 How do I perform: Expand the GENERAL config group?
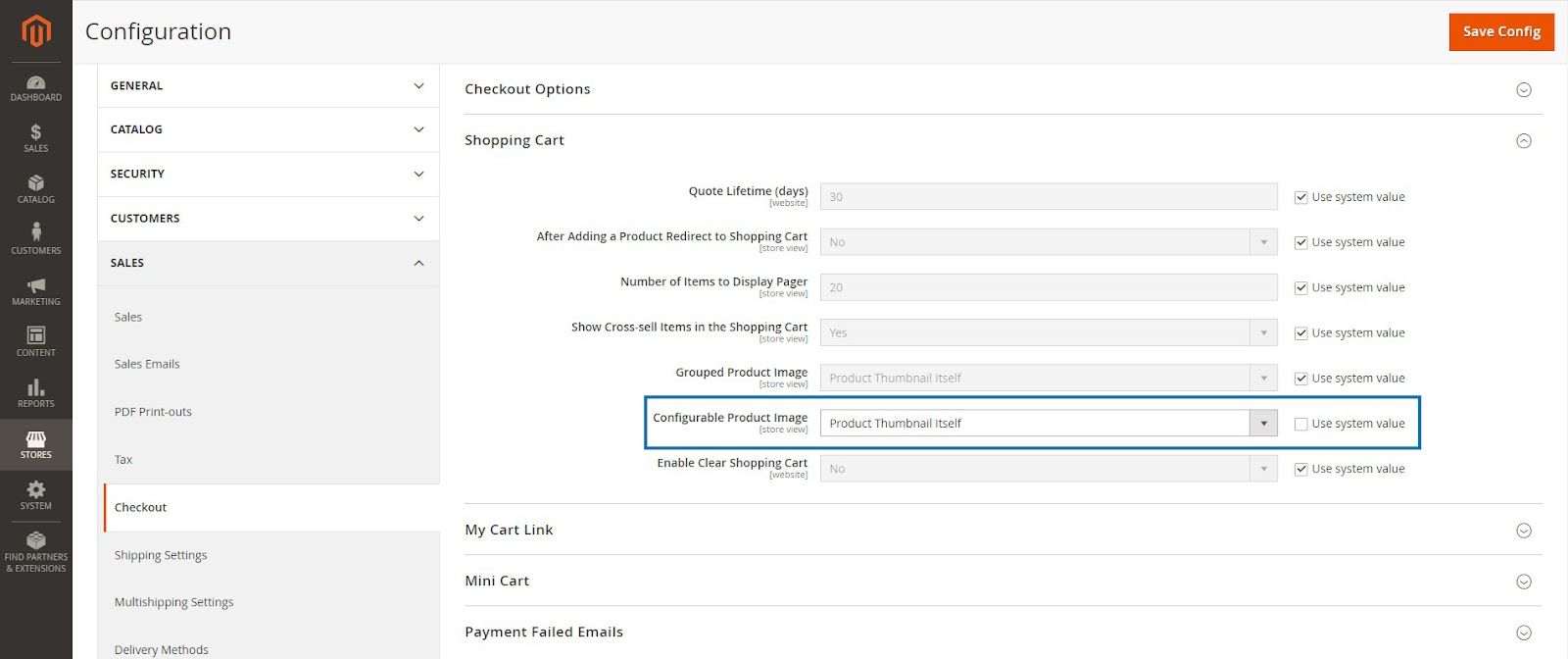269,85
